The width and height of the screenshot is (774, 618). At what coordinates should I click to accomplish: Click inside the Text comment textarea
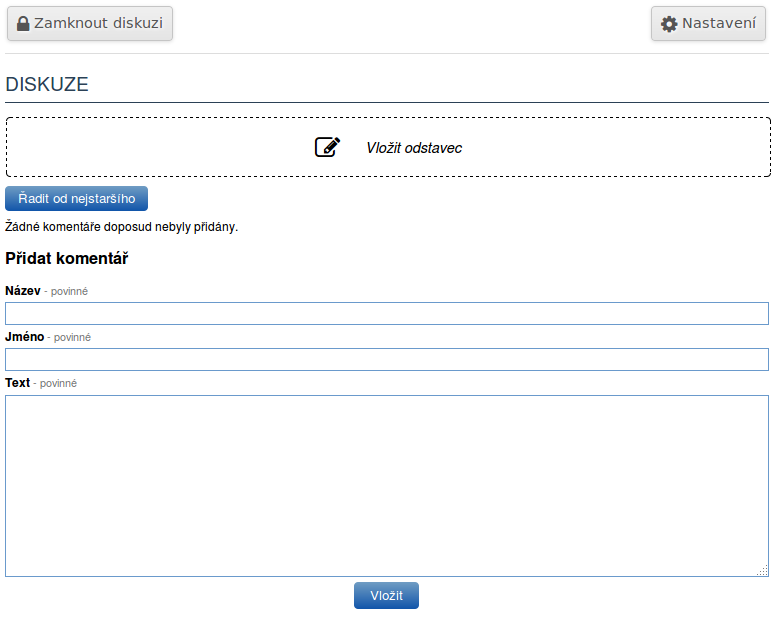click(x=386, y=485)
